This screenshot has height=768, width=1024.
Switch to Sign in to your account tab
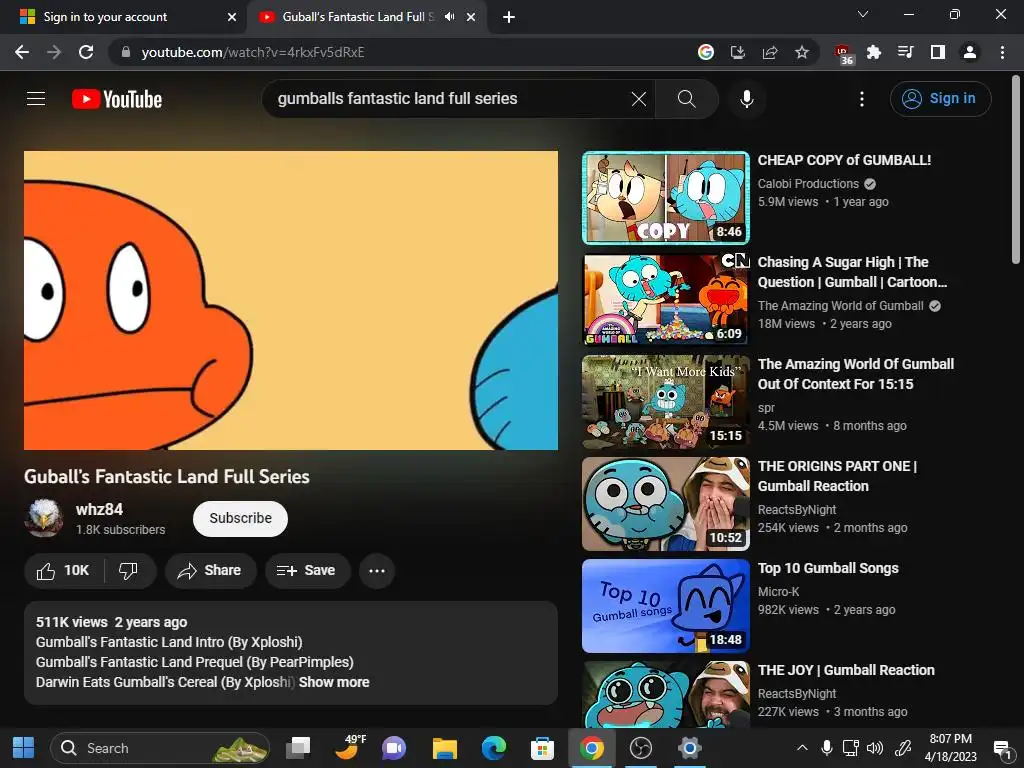124,17
